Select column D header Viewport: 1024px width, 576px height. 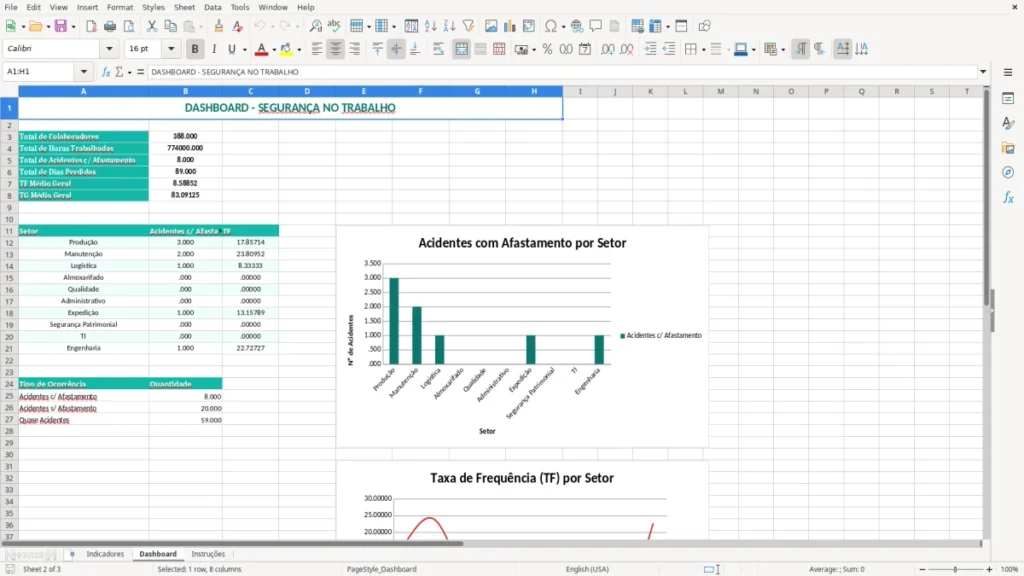(307, 91)
